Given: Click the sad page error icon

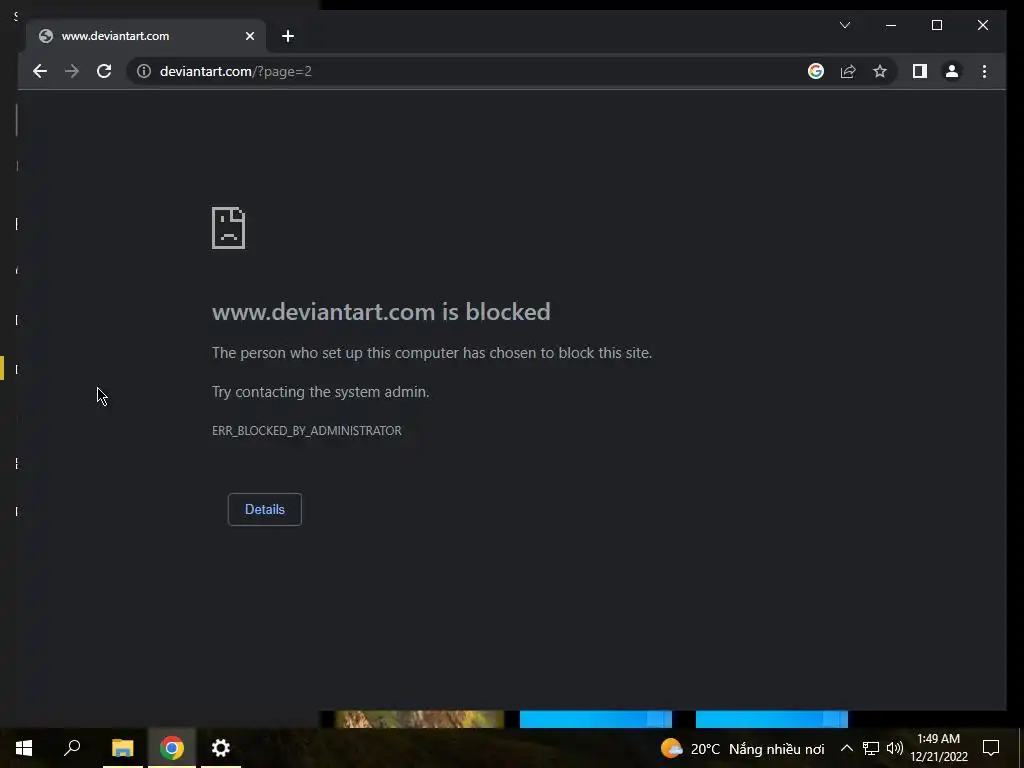Looking at the screenshot, I should (229, 228).
